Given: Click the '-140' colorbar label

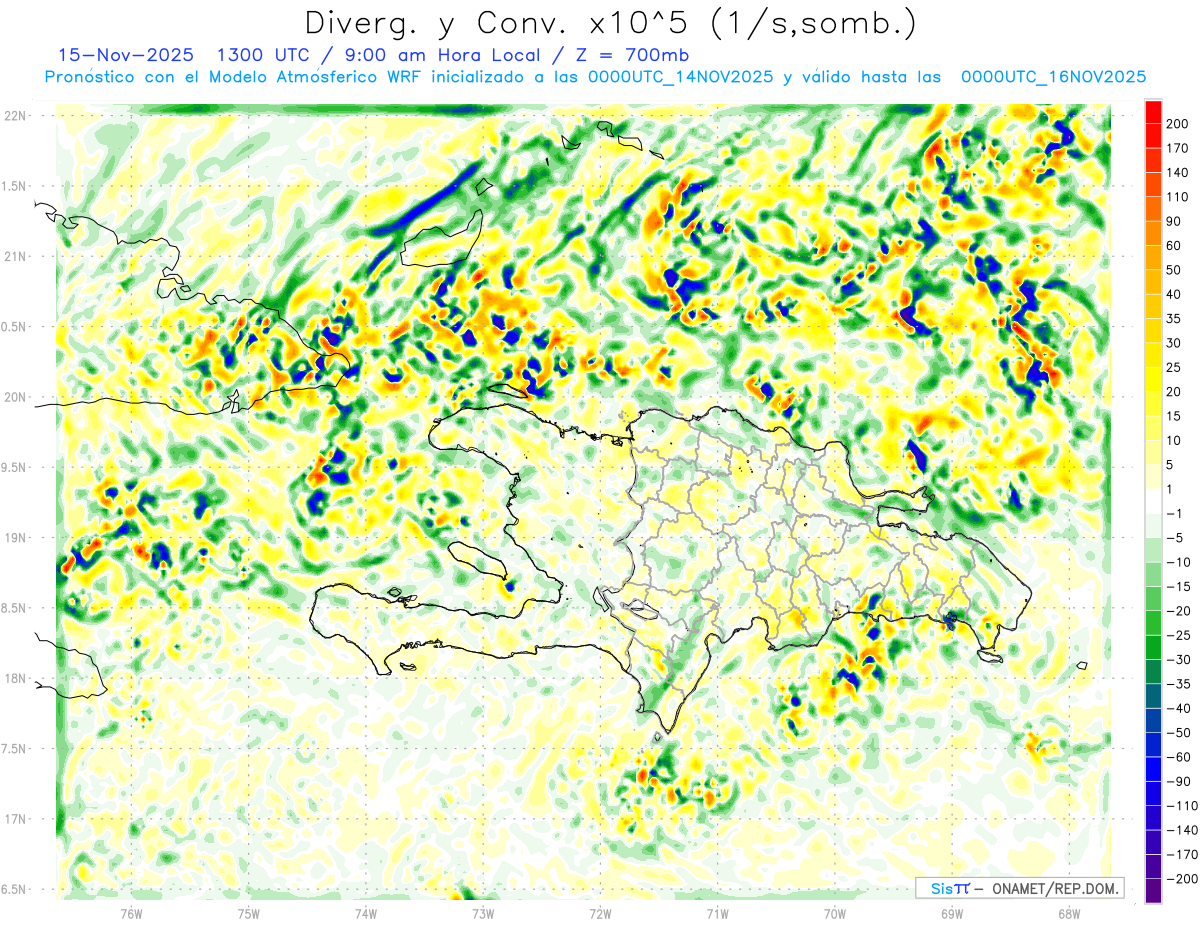Looking at the screenshot, I should tap(1182, 830).
